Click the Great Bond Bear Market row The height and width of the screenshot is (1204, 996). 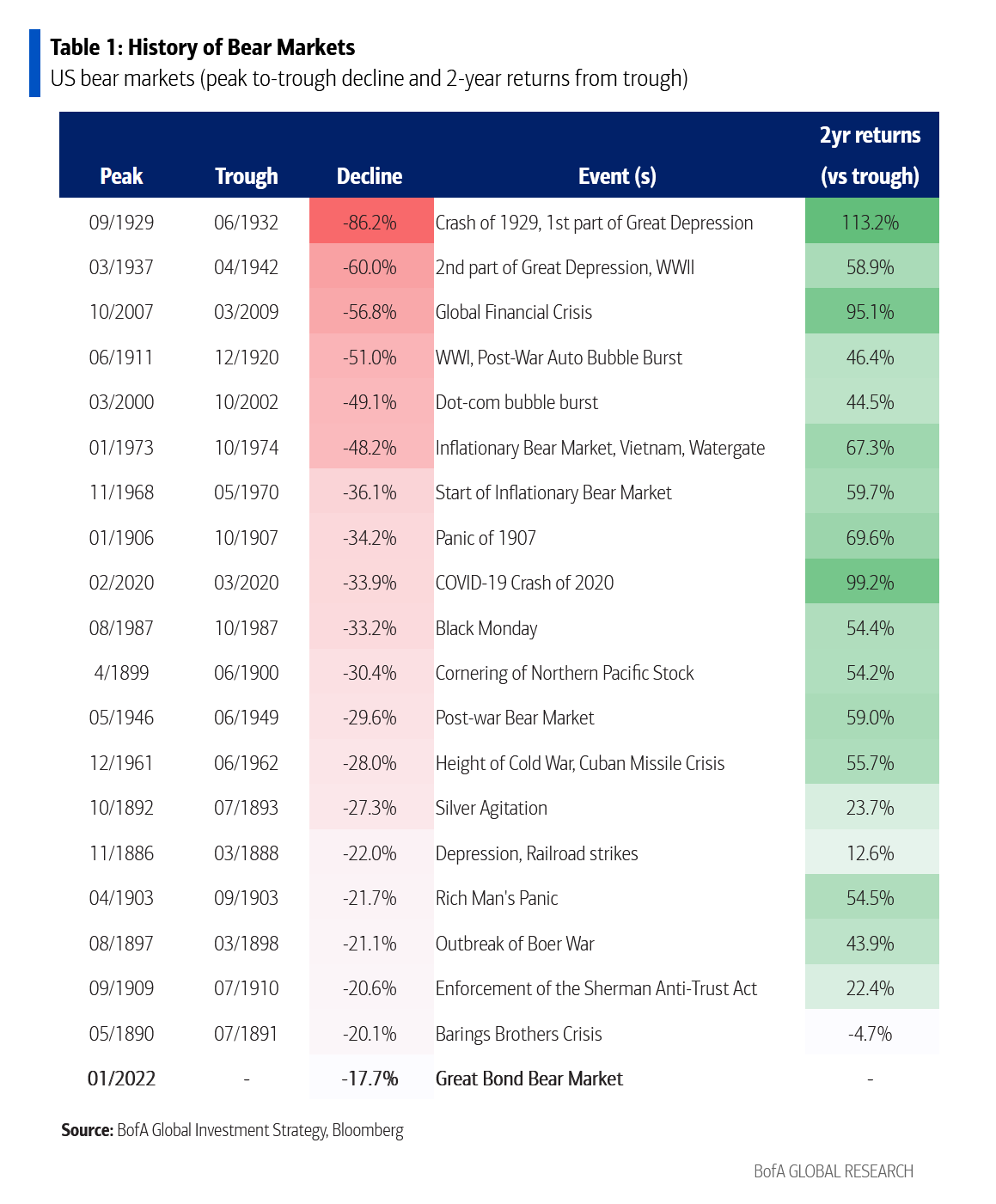point(498,1078)
